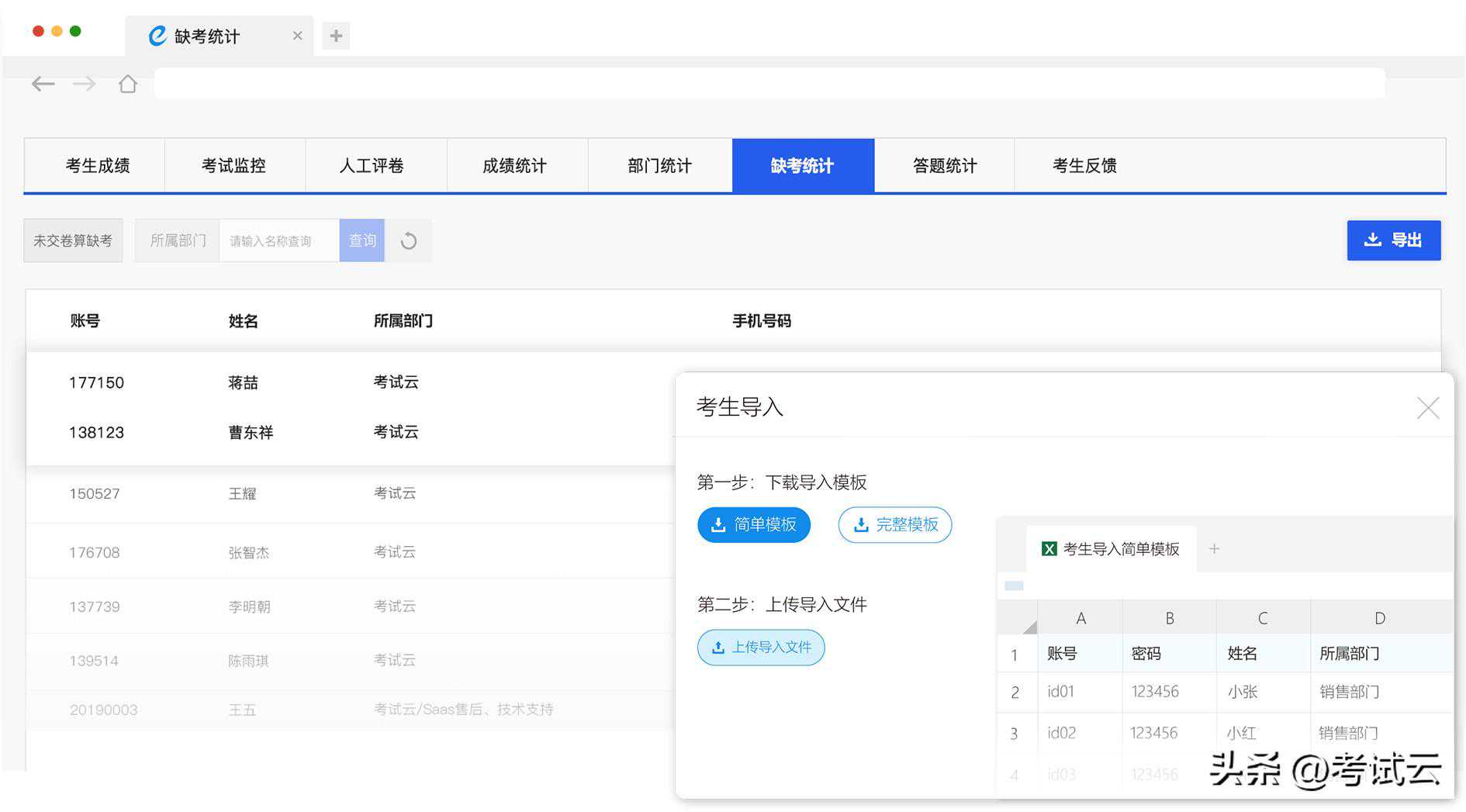Click the 请输入名称查询 search field

tap(278, 241)
